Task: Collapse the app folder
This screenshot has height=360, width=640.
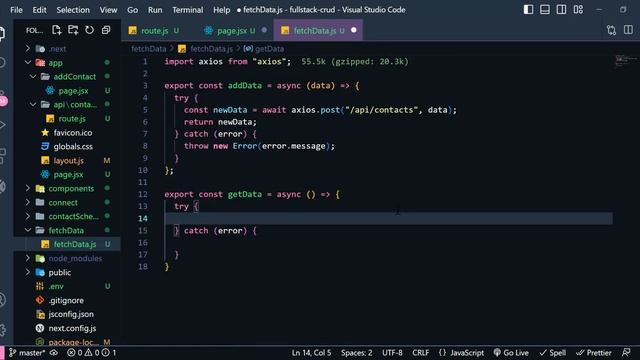Action: click(x=28, y=62)
